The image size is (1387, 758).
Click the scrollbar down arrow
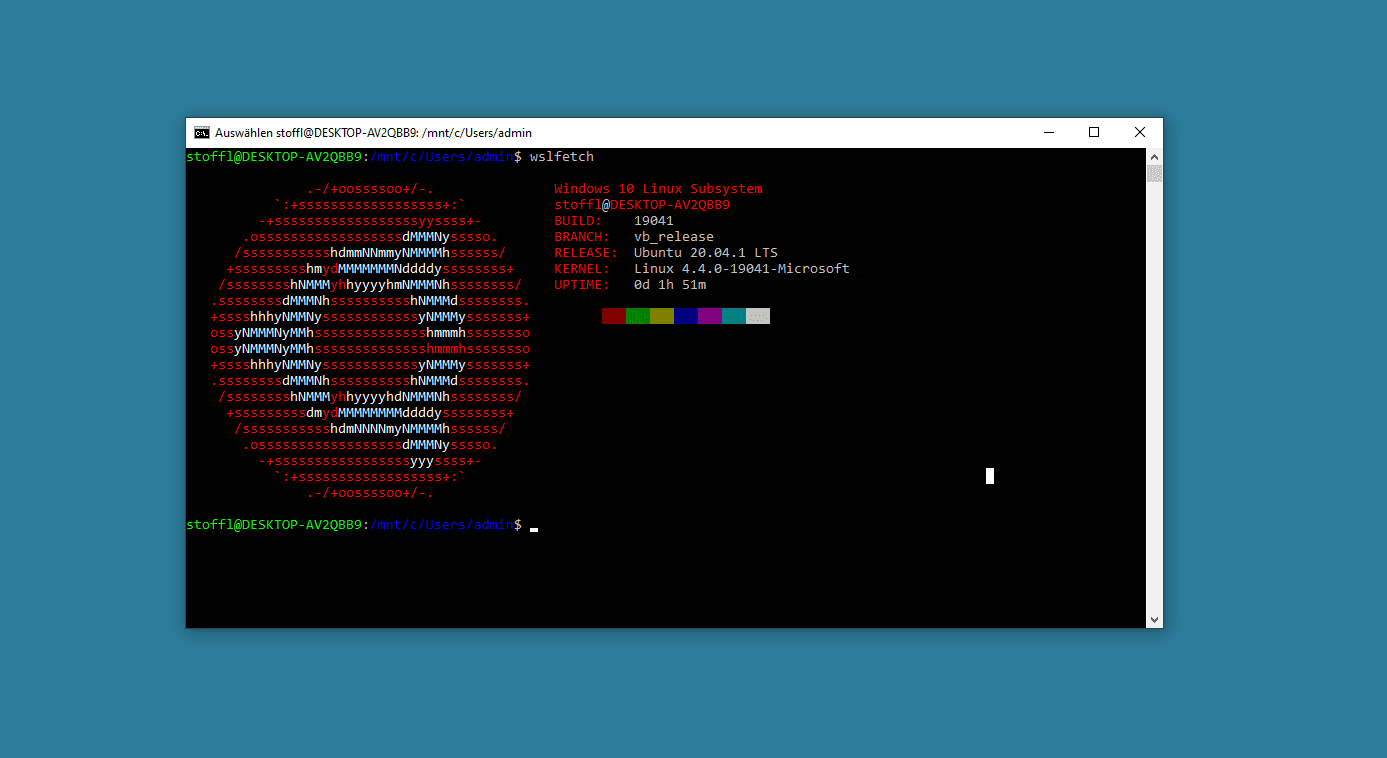[x=1154, y=619]
